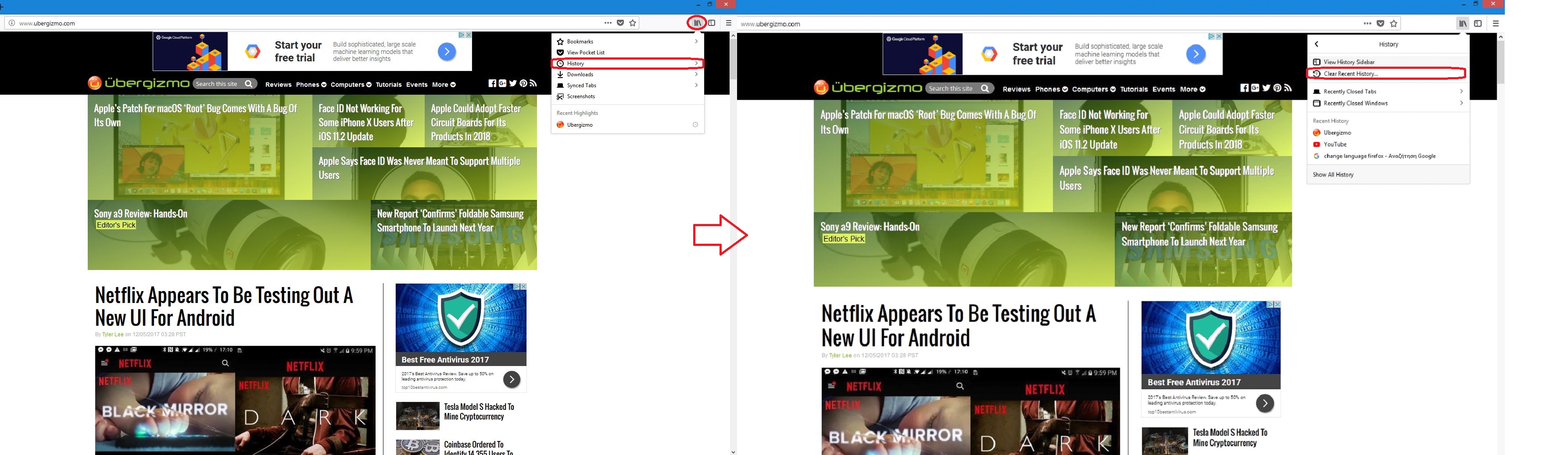Image resolution: width=1568 pixels, height=455 pixels.
Task: Open Coinbase Ordered To Identify article, left page
Action: [x=479, y=448]
